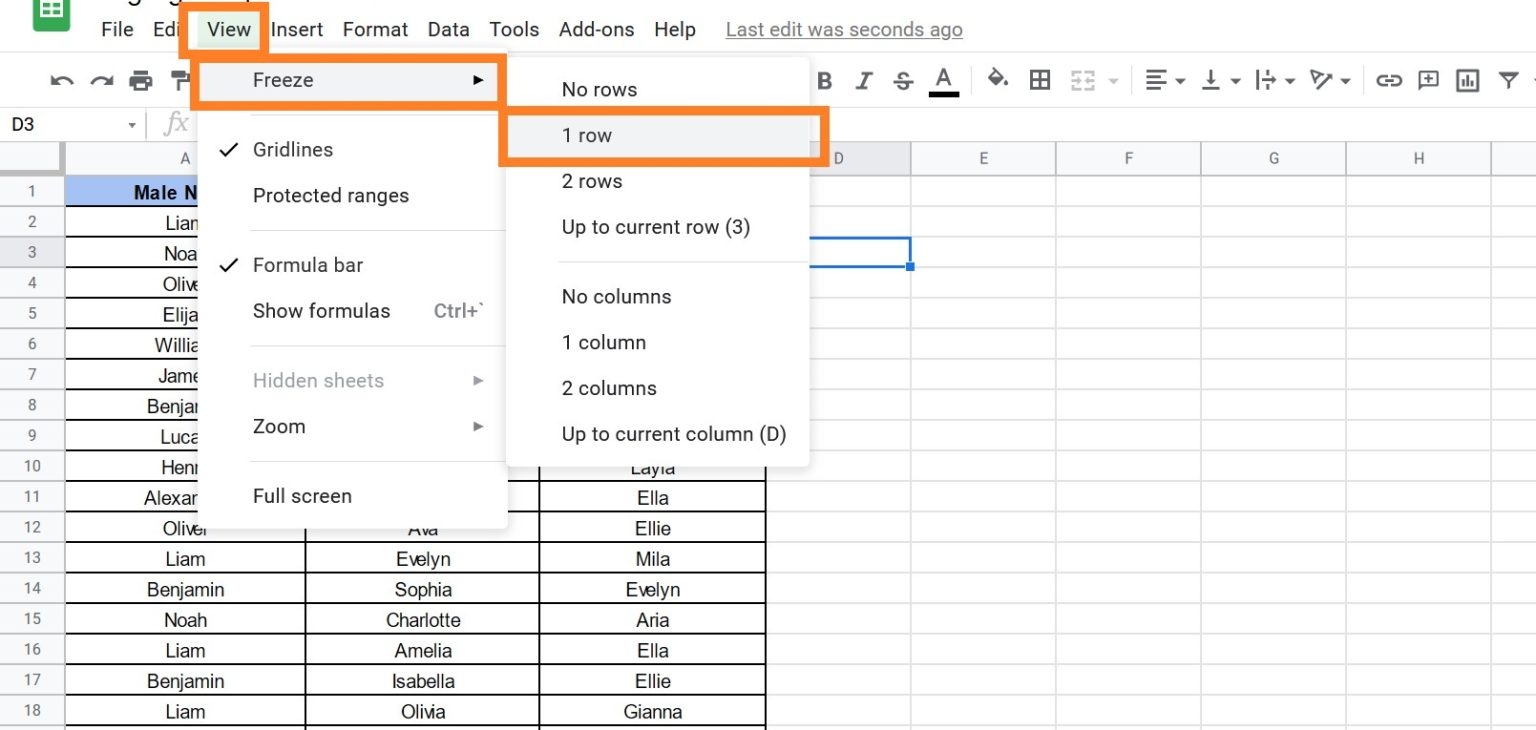The image size is (1536, 730).
Task: Expand the Zoom submenu arrow
Action: tap(478, 426)
